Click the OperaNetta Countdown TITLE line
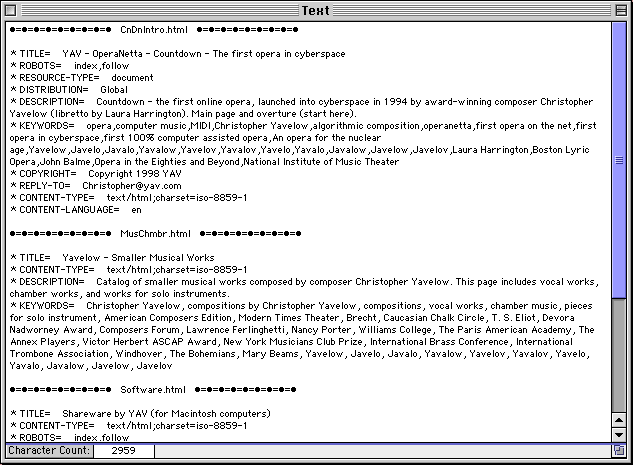 point(178,54)
